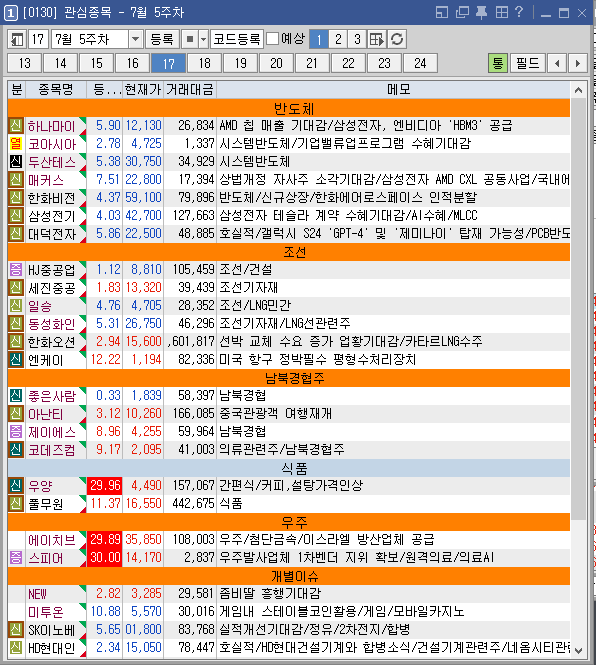
Task: Click the group number field showing 17
Action: (38, 39)
